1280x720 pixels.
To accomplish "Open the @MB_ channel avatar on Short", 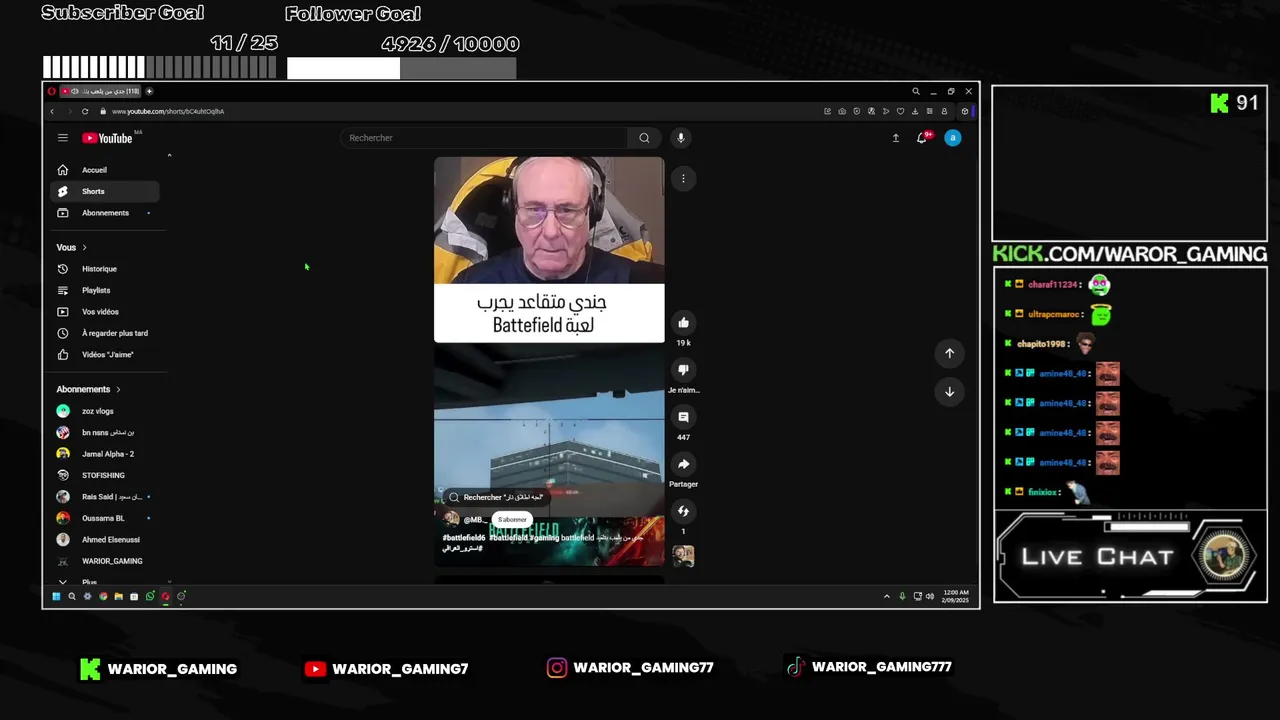I will click(451, 519).
